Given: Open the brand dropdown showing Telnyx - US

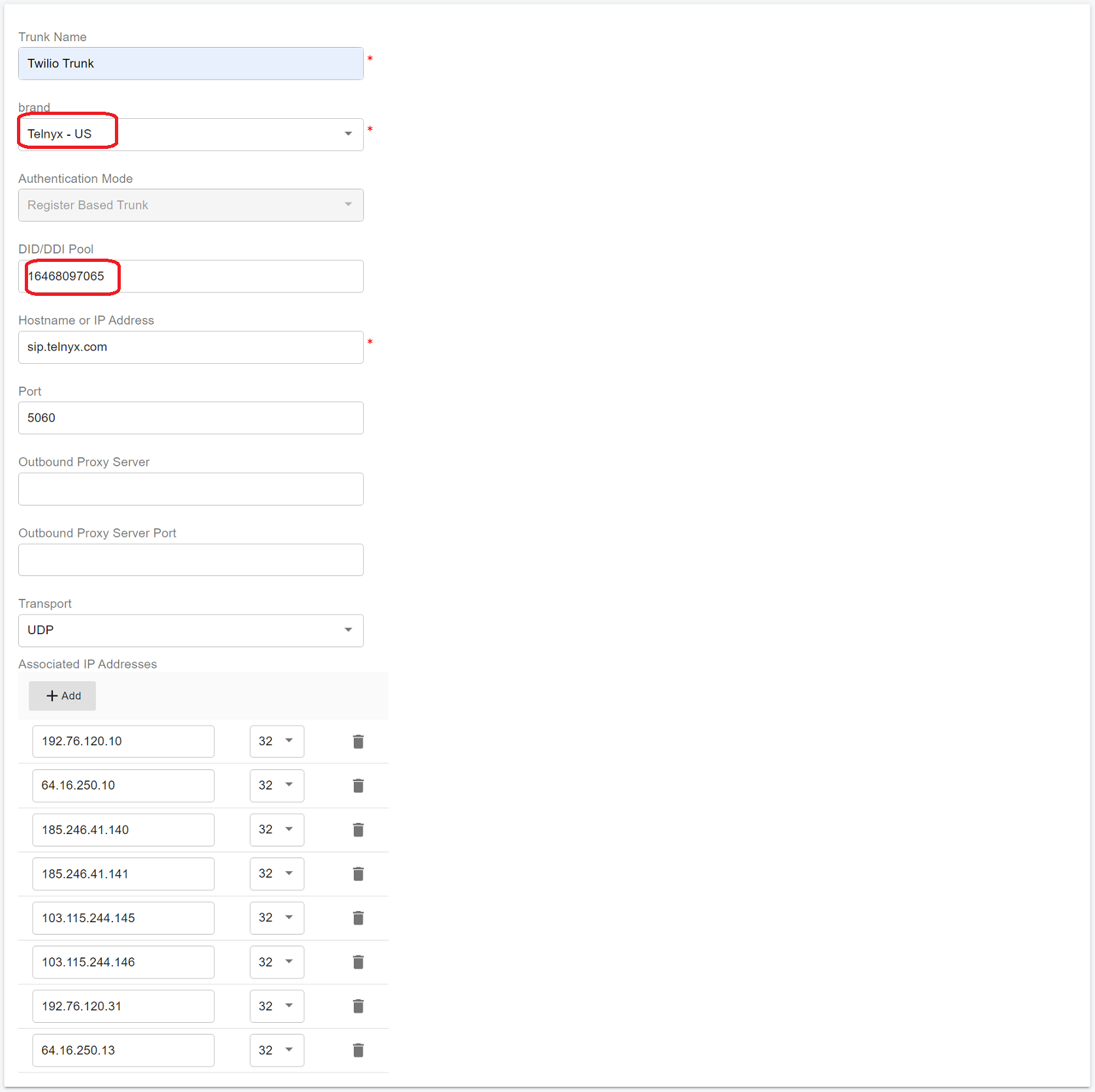Looking at the screenshot, I should point(191,135).
